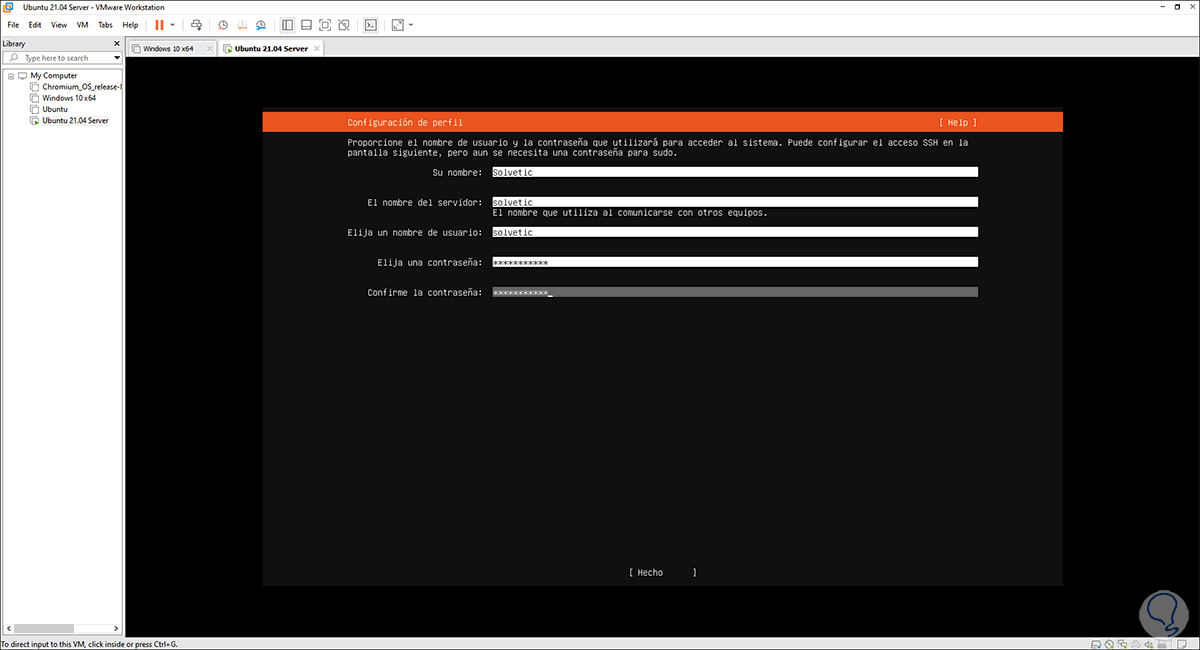
Task: Collapse the My Computer tree node
Action: [x=10, y=76]
